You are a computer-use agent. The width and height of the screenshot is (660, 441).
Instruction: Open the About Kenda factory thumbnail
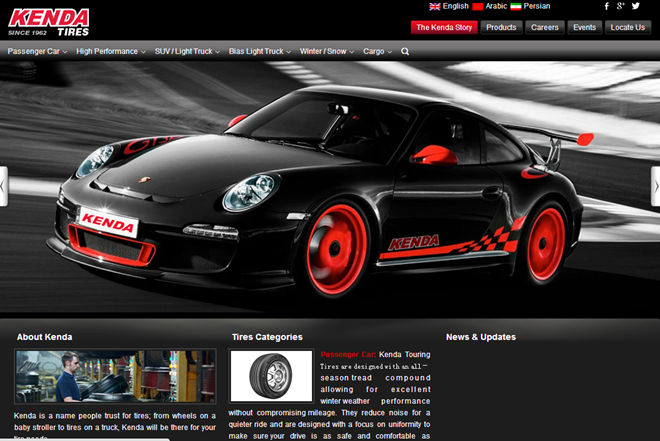click(115, 377)
